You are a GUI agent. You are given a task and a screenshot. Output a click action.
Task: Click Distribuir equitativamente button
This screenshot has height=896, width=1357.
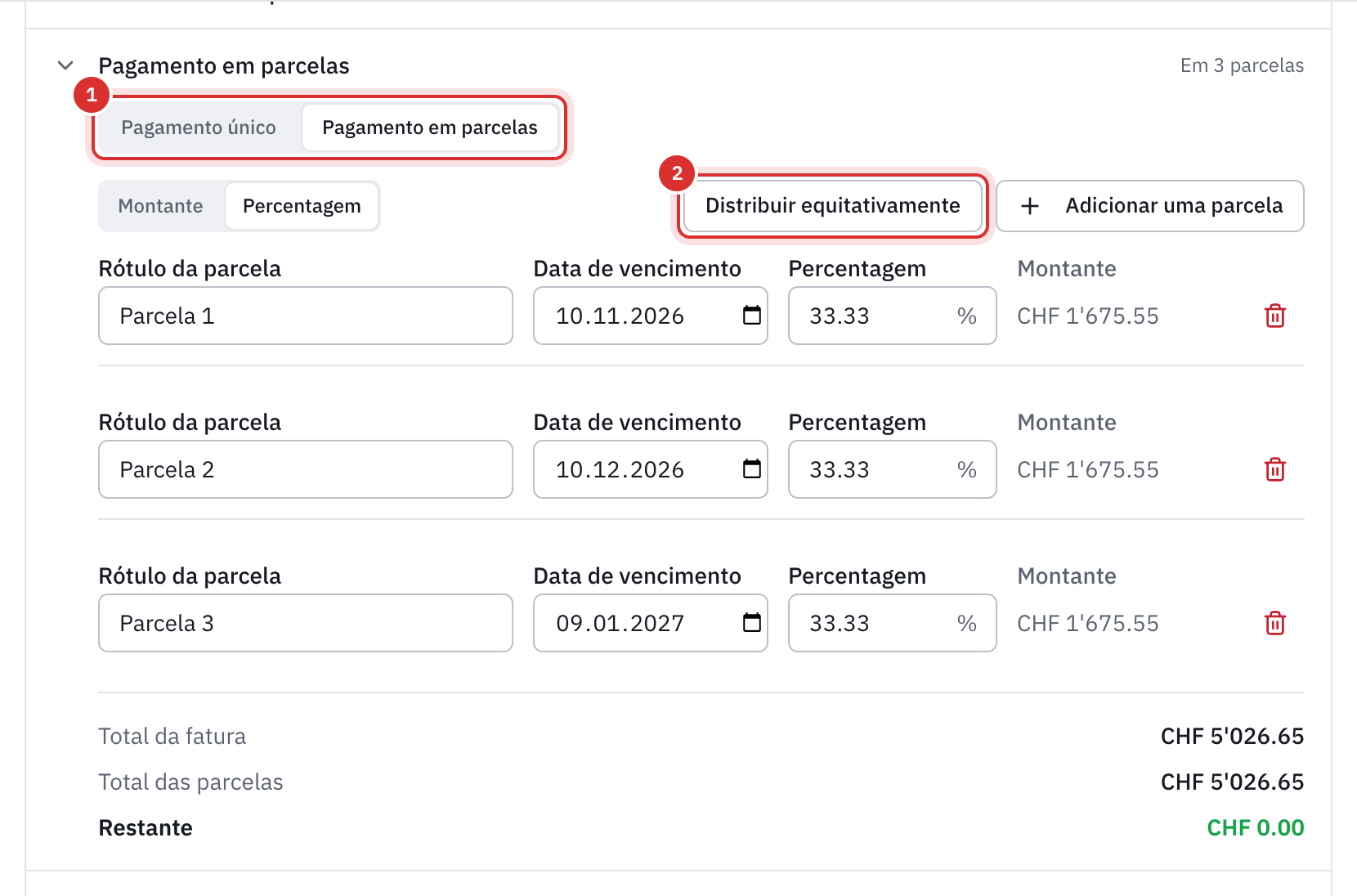(x=833, y=206)
